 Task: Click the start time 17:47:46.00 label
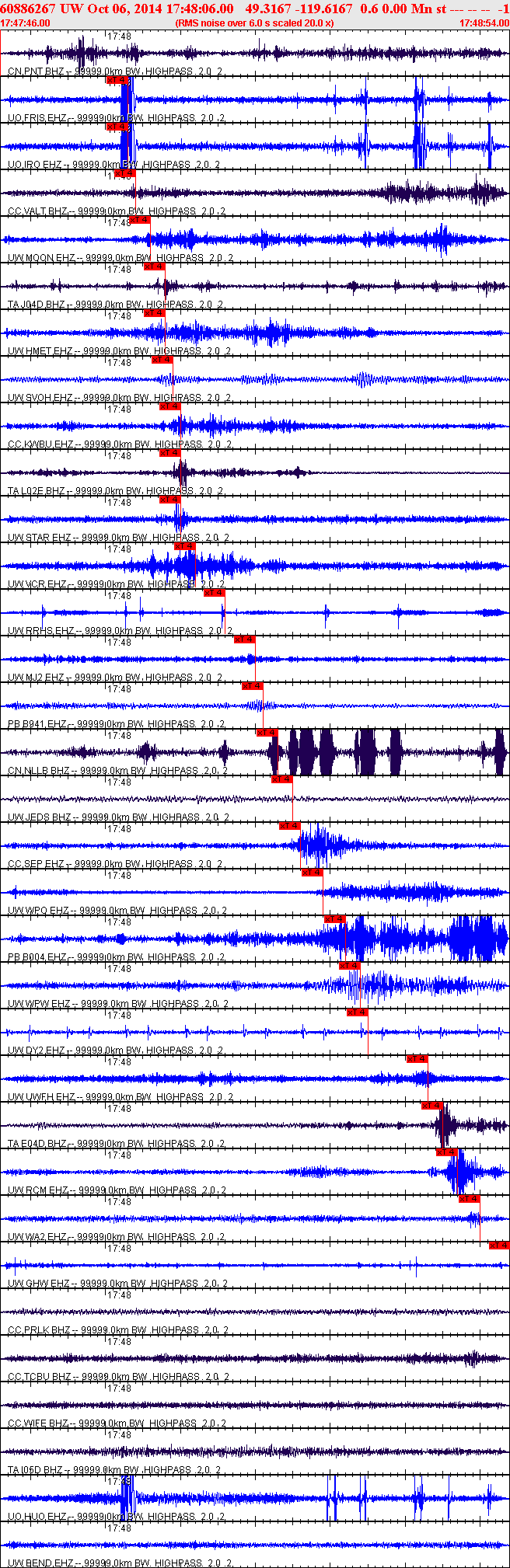pyautogui.click(x=26, y=23)
